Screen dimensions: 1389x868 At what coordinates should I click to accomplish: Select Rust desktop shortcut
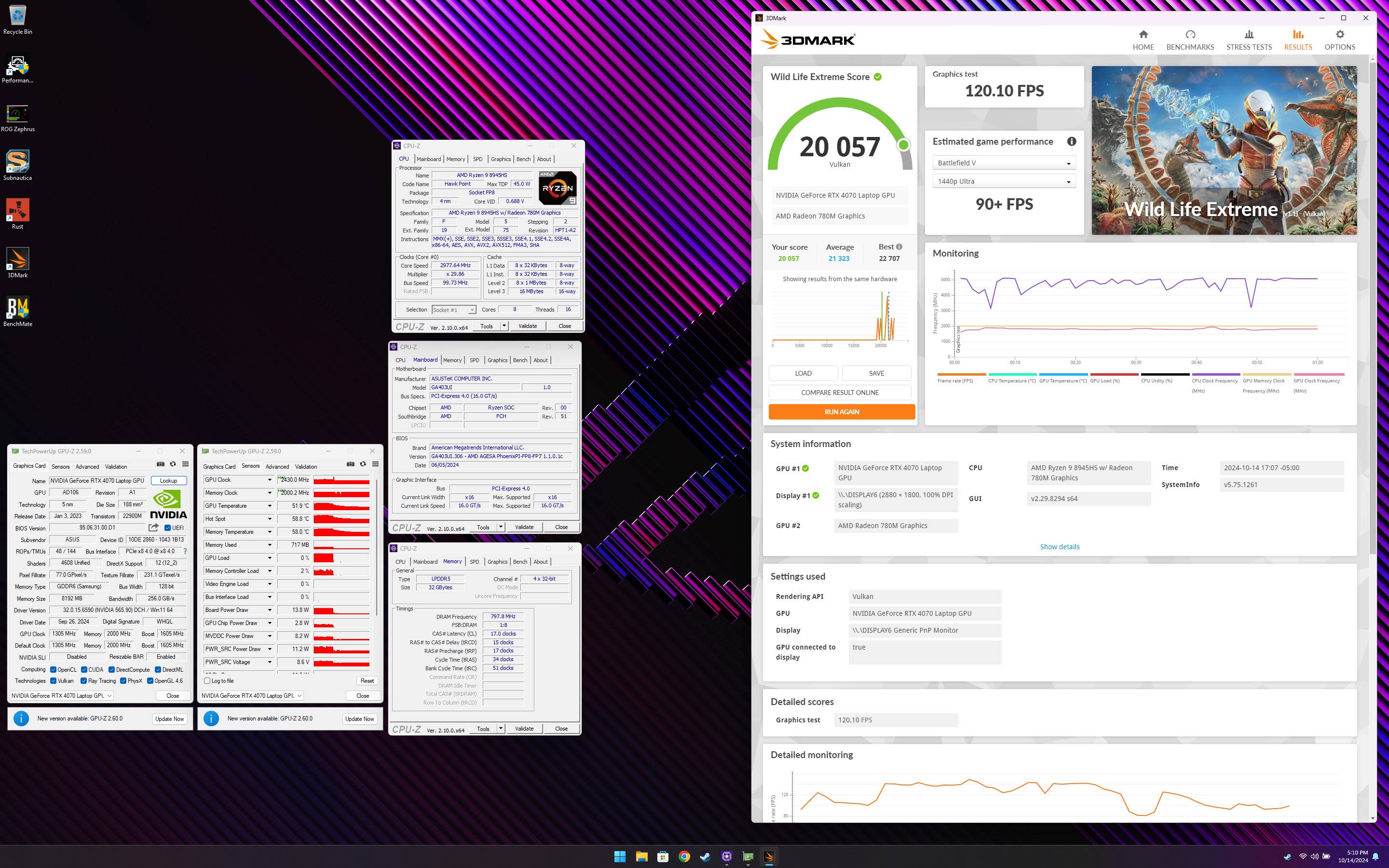(18, 215)
